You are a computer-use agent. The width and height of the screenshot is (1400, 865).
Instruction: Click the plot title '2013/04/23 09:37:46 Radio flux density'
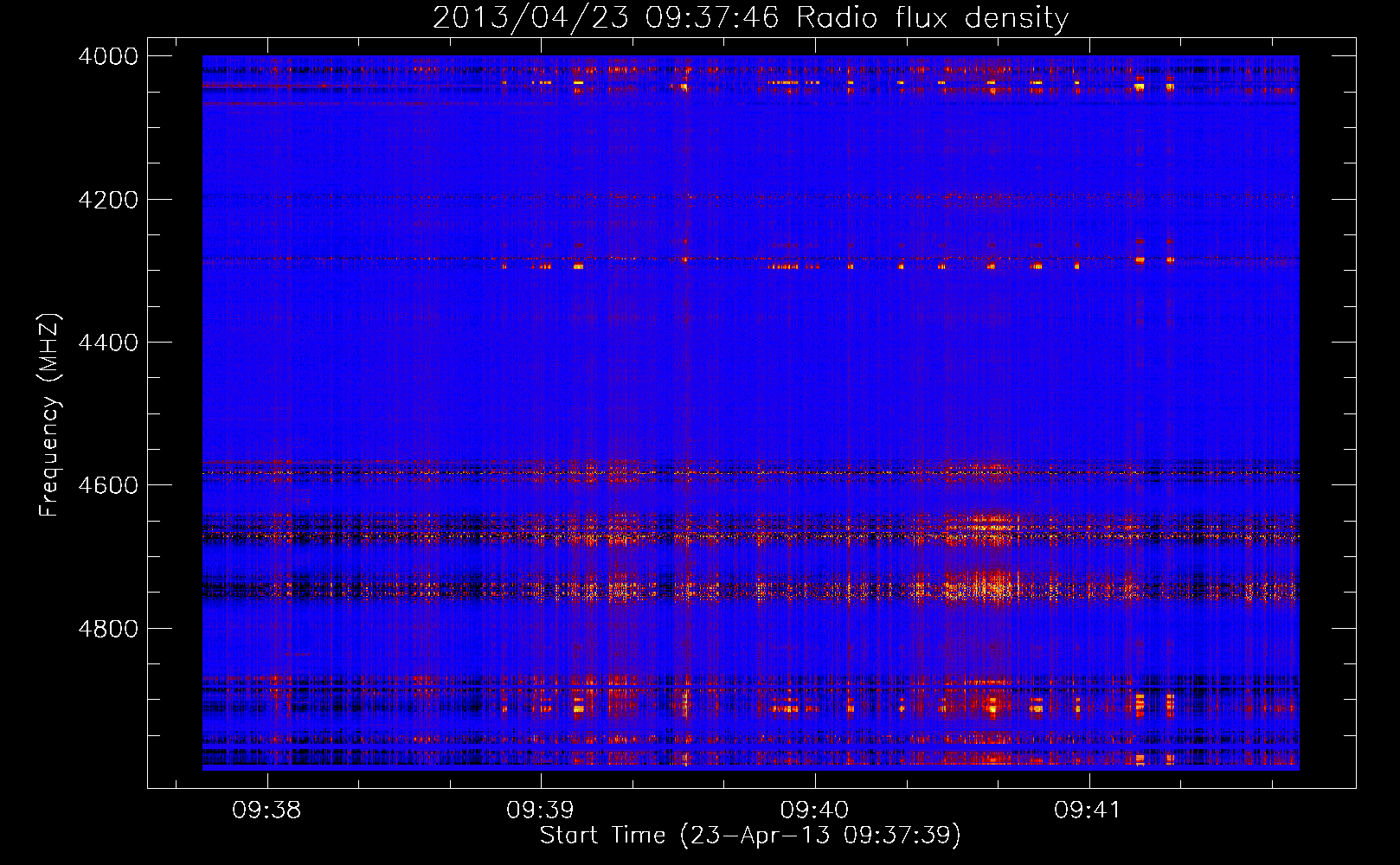(x=750, y=17)
